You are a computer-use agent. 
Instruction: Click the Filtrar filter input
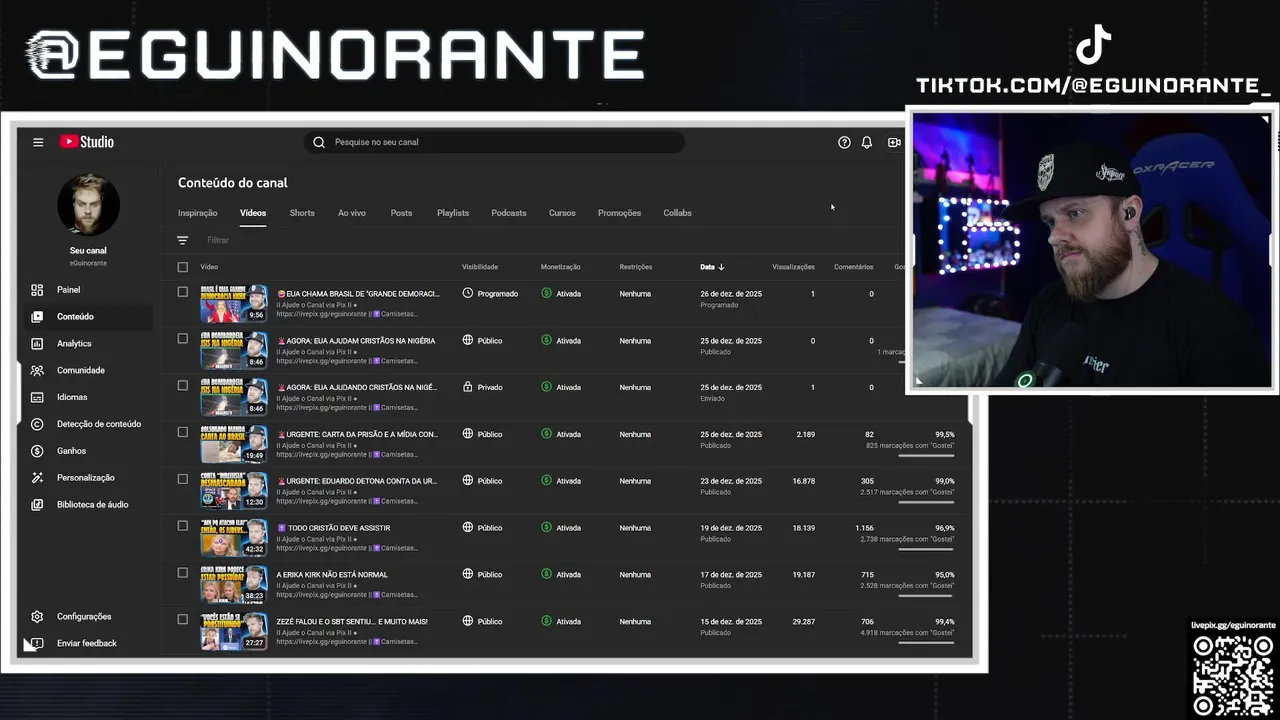[218, 240]
